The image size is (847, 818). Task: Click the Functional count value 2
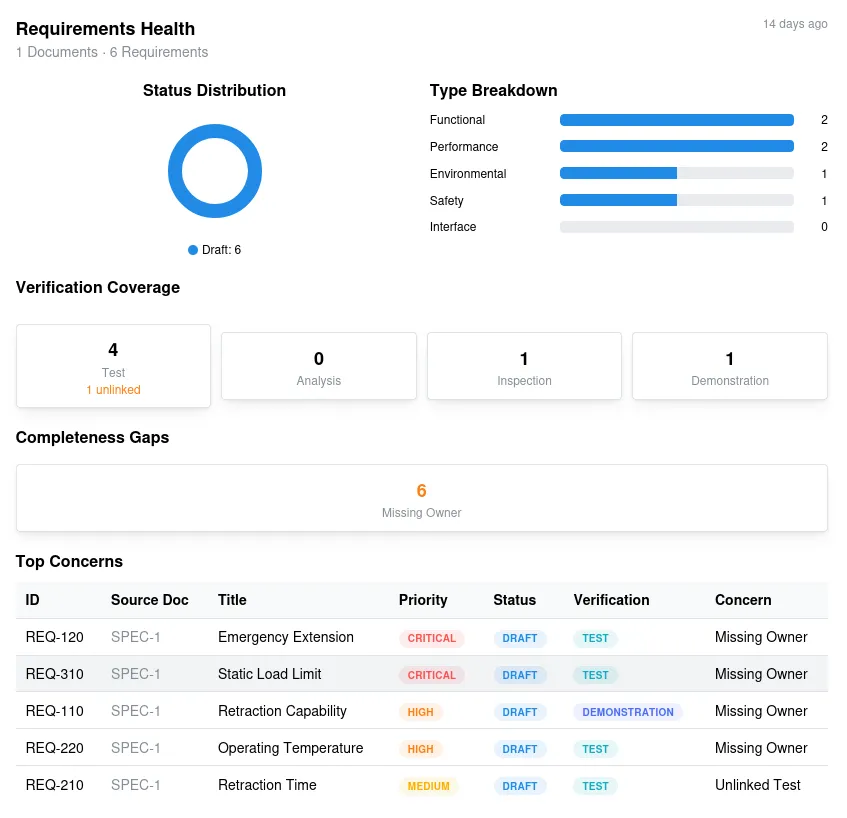click(824, 120)
